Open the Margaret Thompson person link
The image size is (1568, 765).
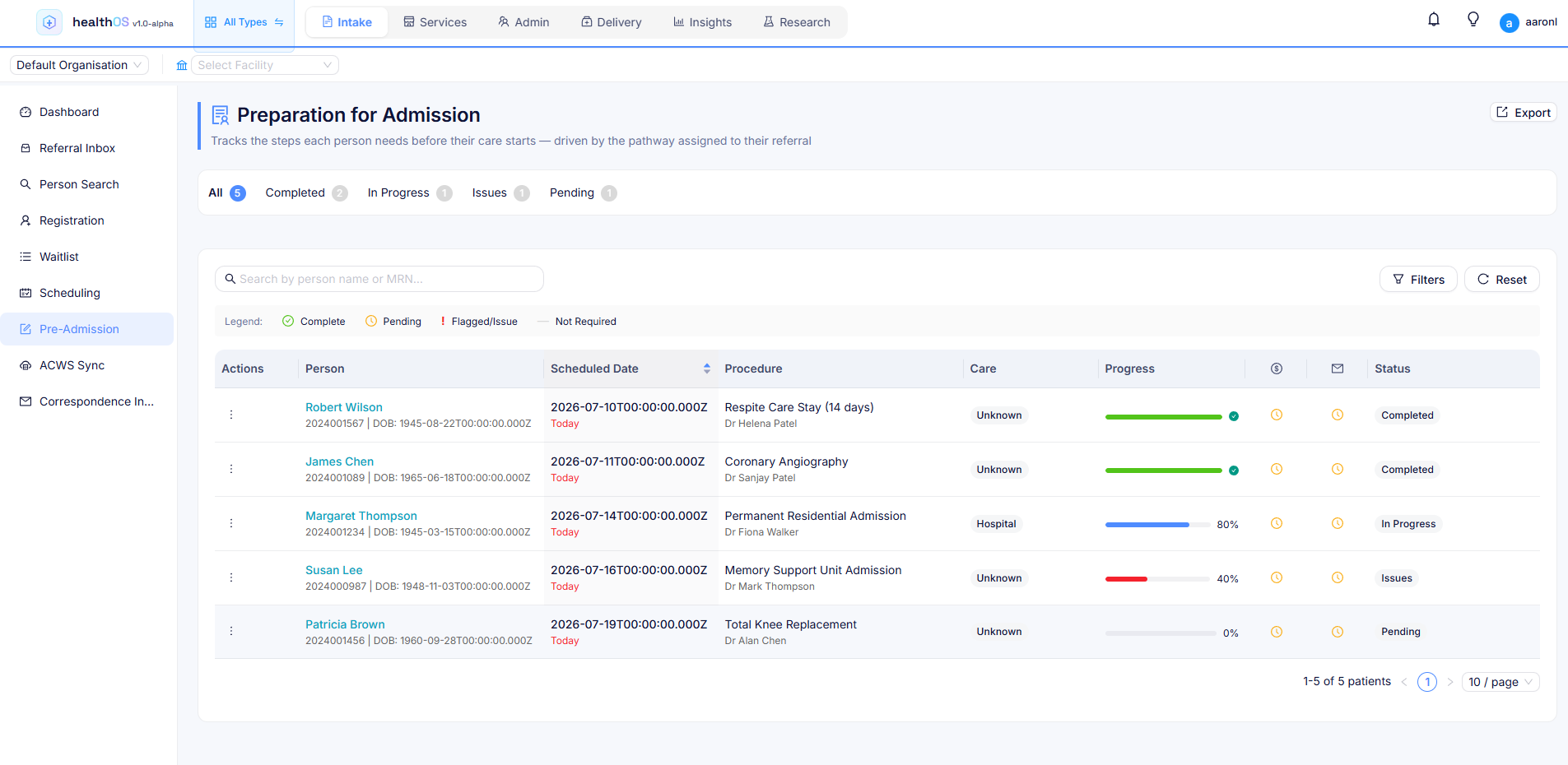point(361,516)
